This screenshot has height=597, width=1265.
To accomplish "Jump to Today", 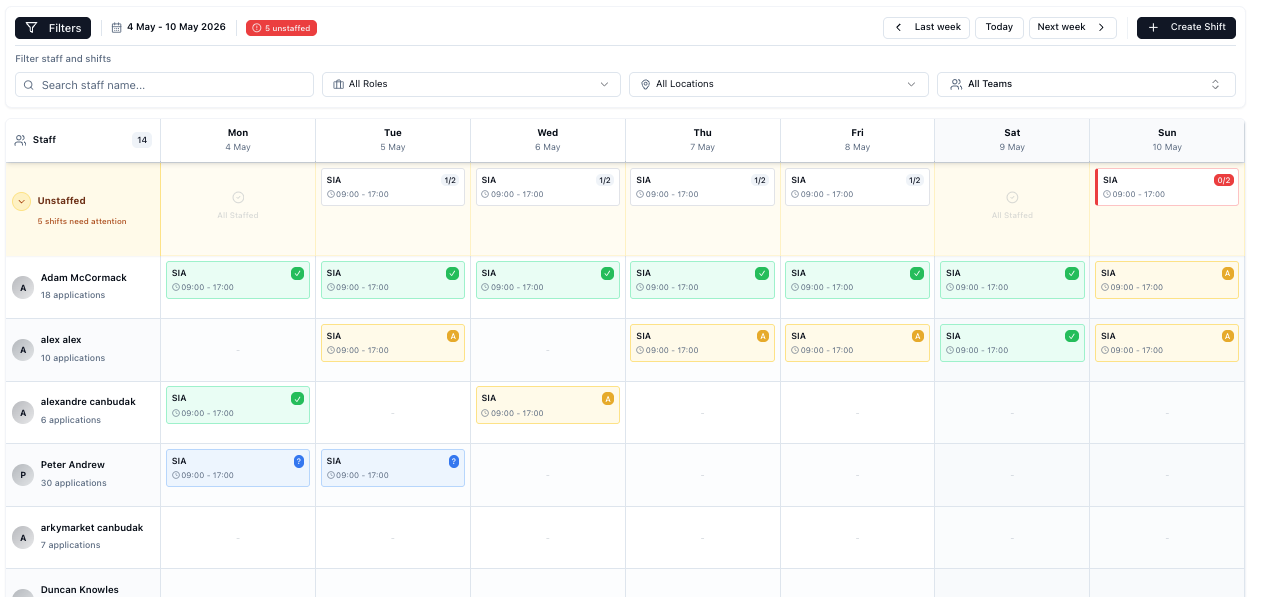I will coord(999,27).
